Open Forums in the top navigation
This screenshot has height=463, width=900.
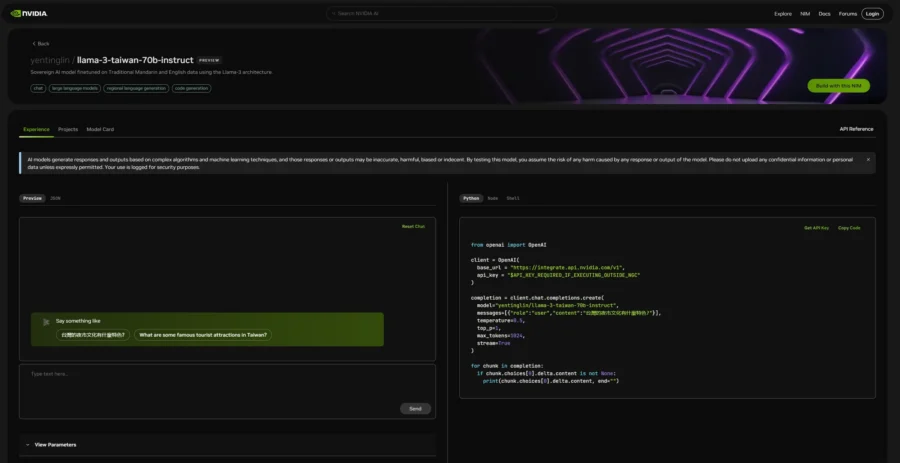click(848, 14)
